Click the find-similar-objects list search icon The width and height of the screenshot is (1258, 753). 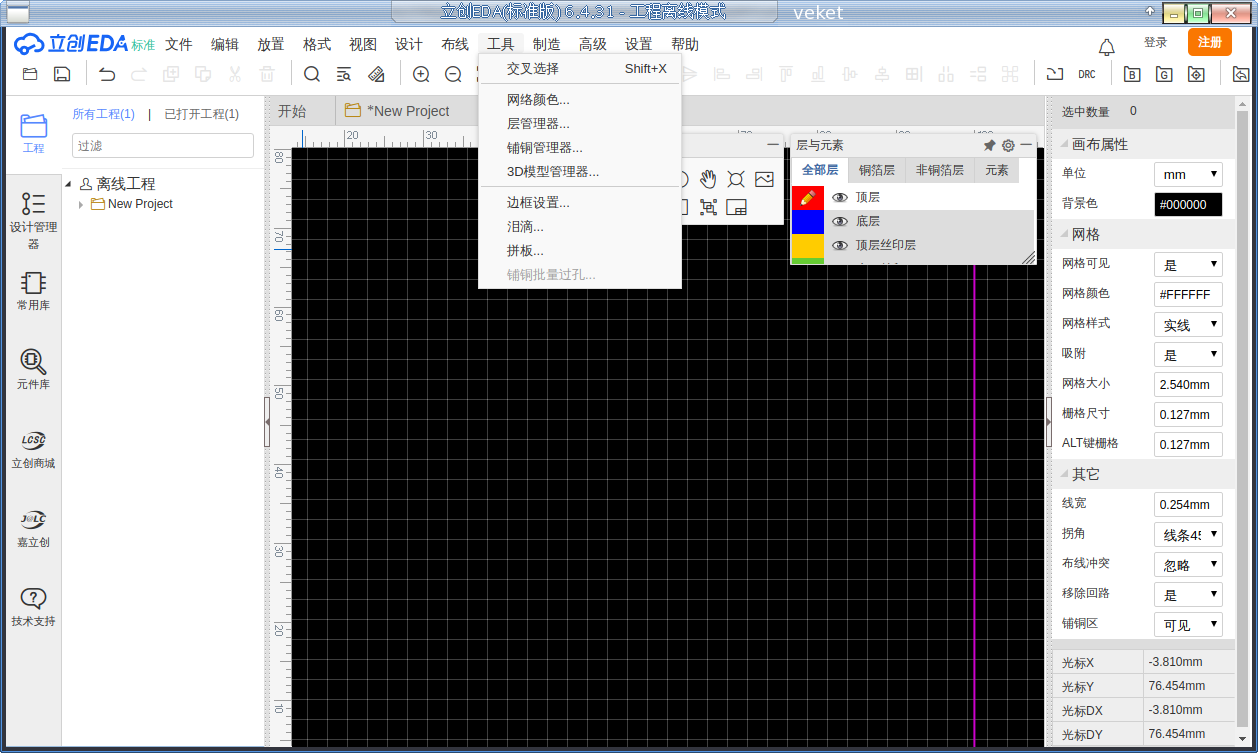coord(344,74)
